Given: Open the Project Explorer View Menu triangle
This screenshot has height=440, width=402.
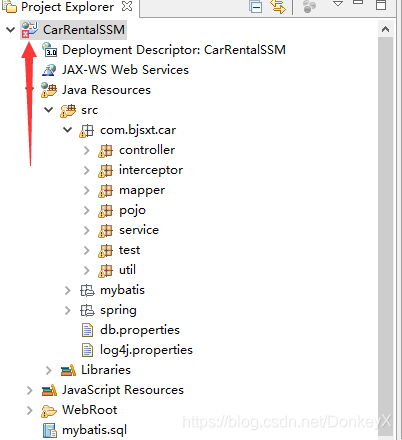Looking at the screenshot, I should (x=338, y=4).
